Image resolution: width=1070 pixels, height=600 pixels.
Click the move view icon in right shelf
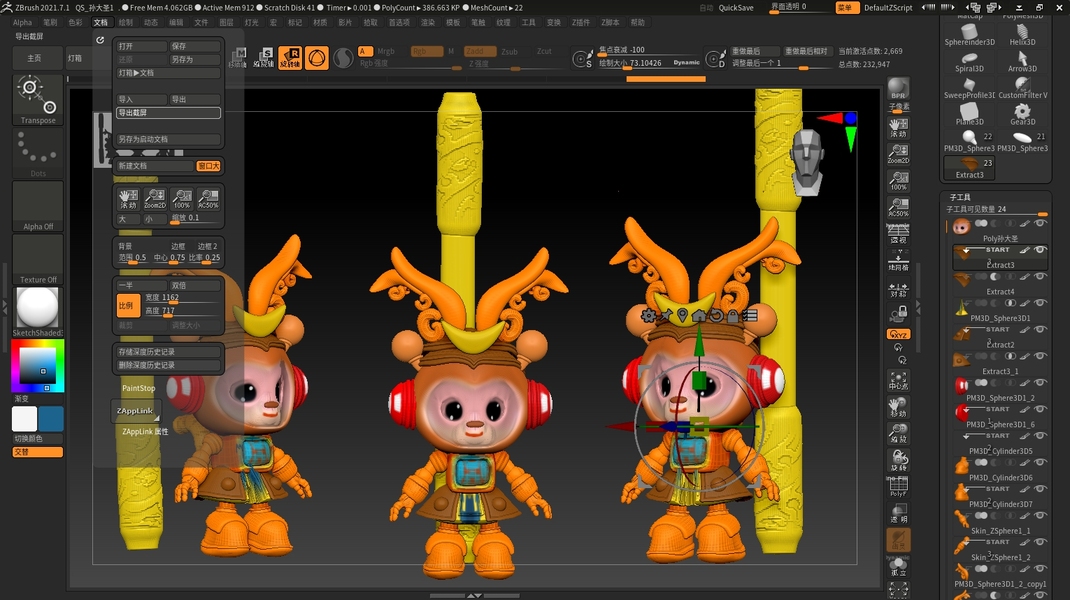(x=898, y=408)
